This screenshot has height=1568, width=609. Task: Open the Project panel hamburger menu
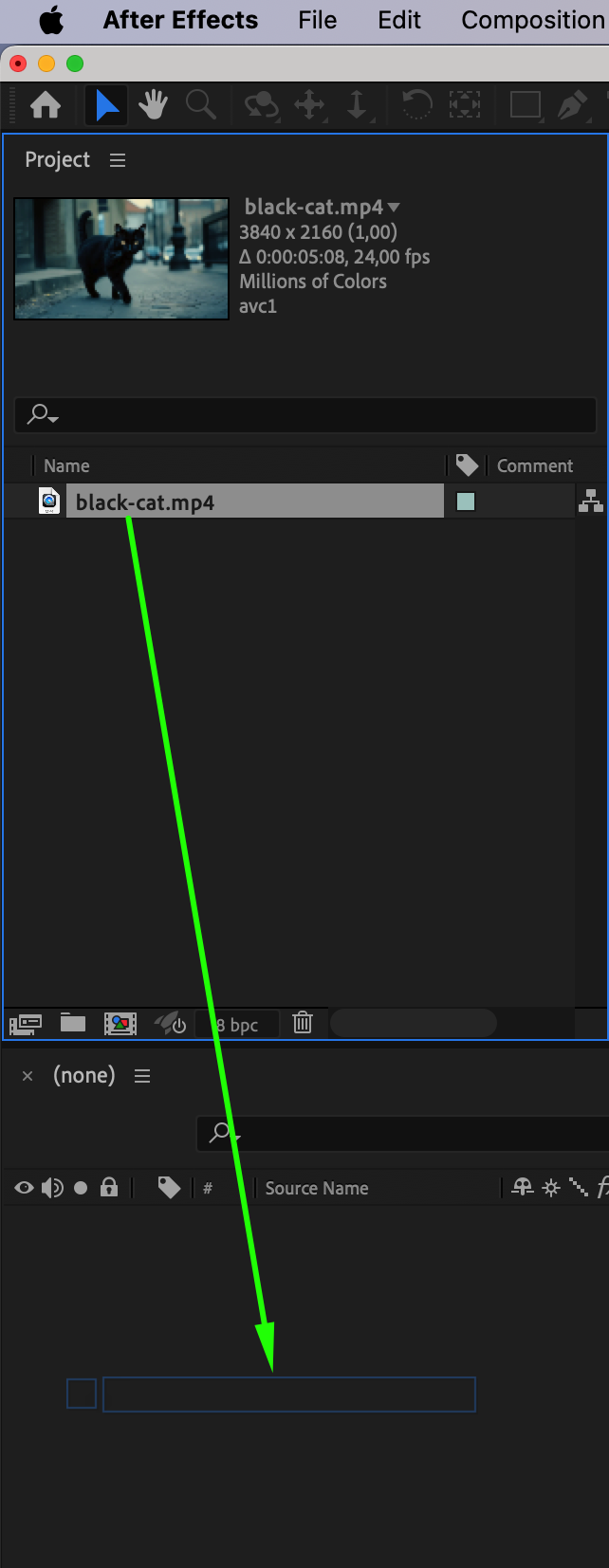(x=118, y=160)
